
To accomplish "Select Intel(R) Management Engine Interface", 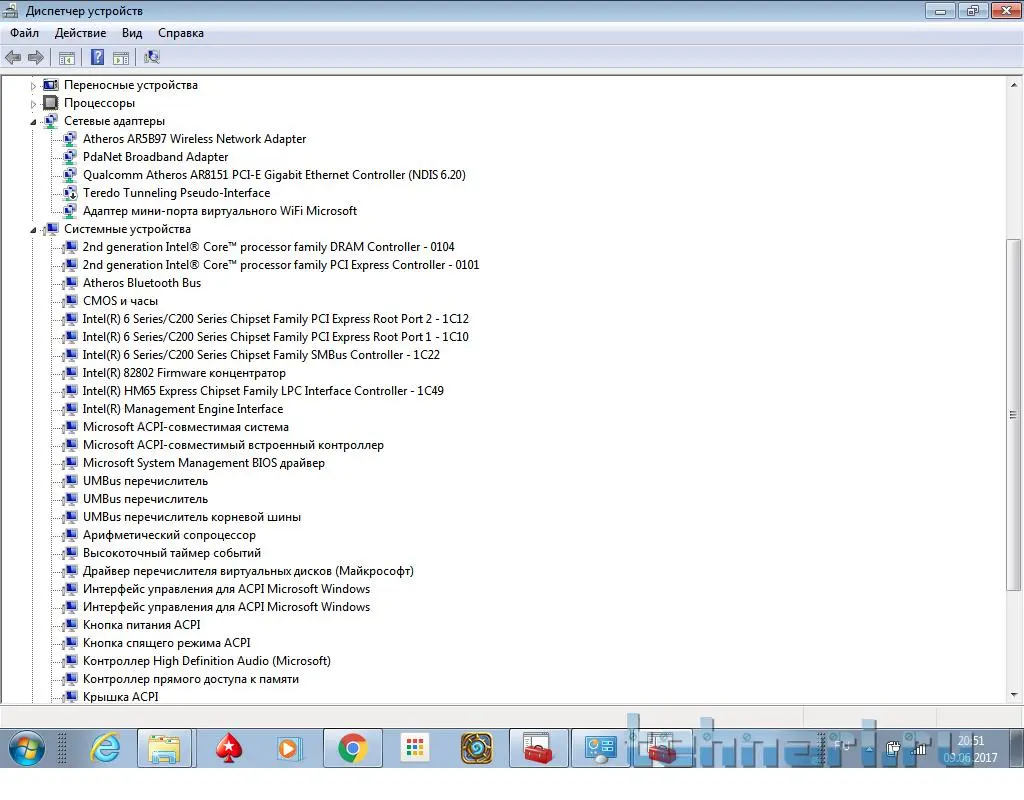I will [183, 409].
